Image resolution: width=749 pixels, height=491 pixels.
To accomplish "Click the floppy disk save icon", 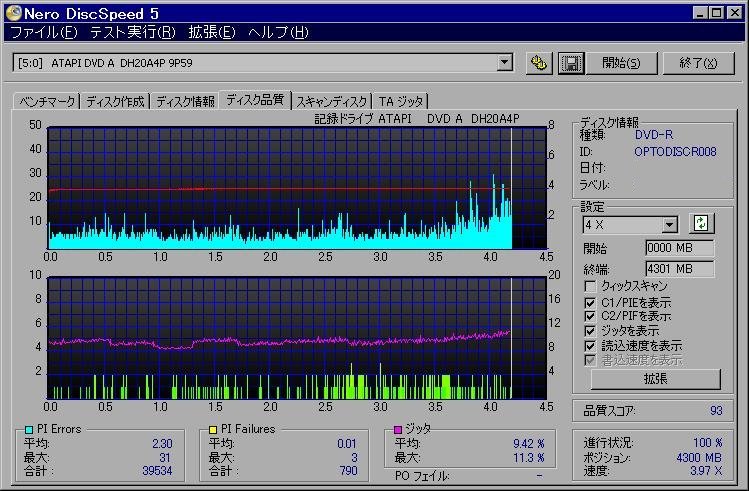I will coord(571,63).
